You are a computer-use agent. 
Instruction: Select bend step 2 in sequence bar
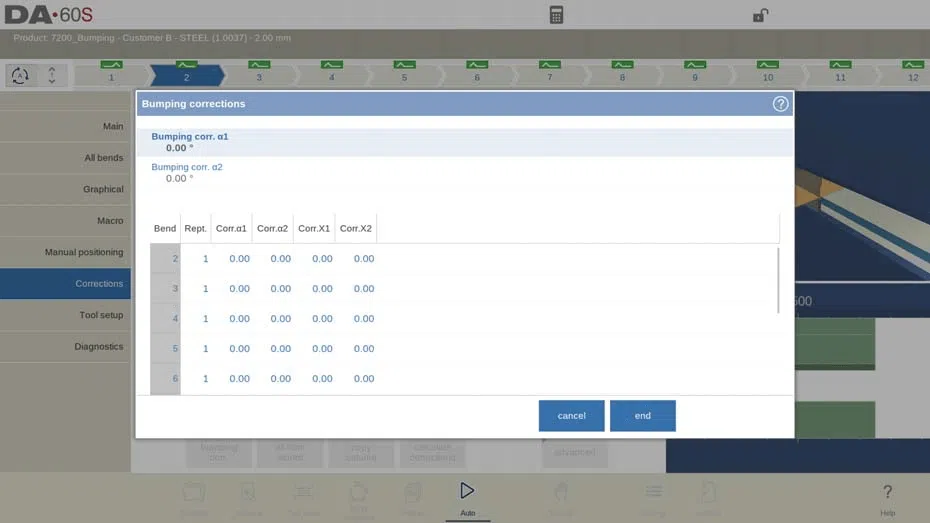coord(187,74)
